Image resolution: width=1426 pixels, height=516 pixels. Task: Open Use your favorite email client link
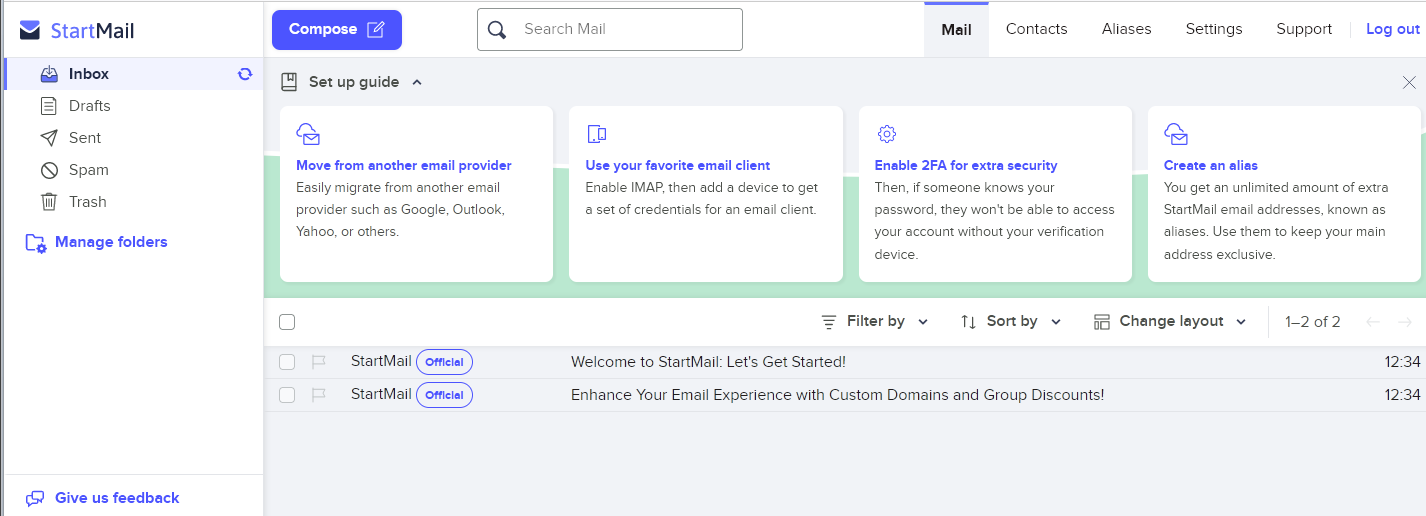click(678, 165)
